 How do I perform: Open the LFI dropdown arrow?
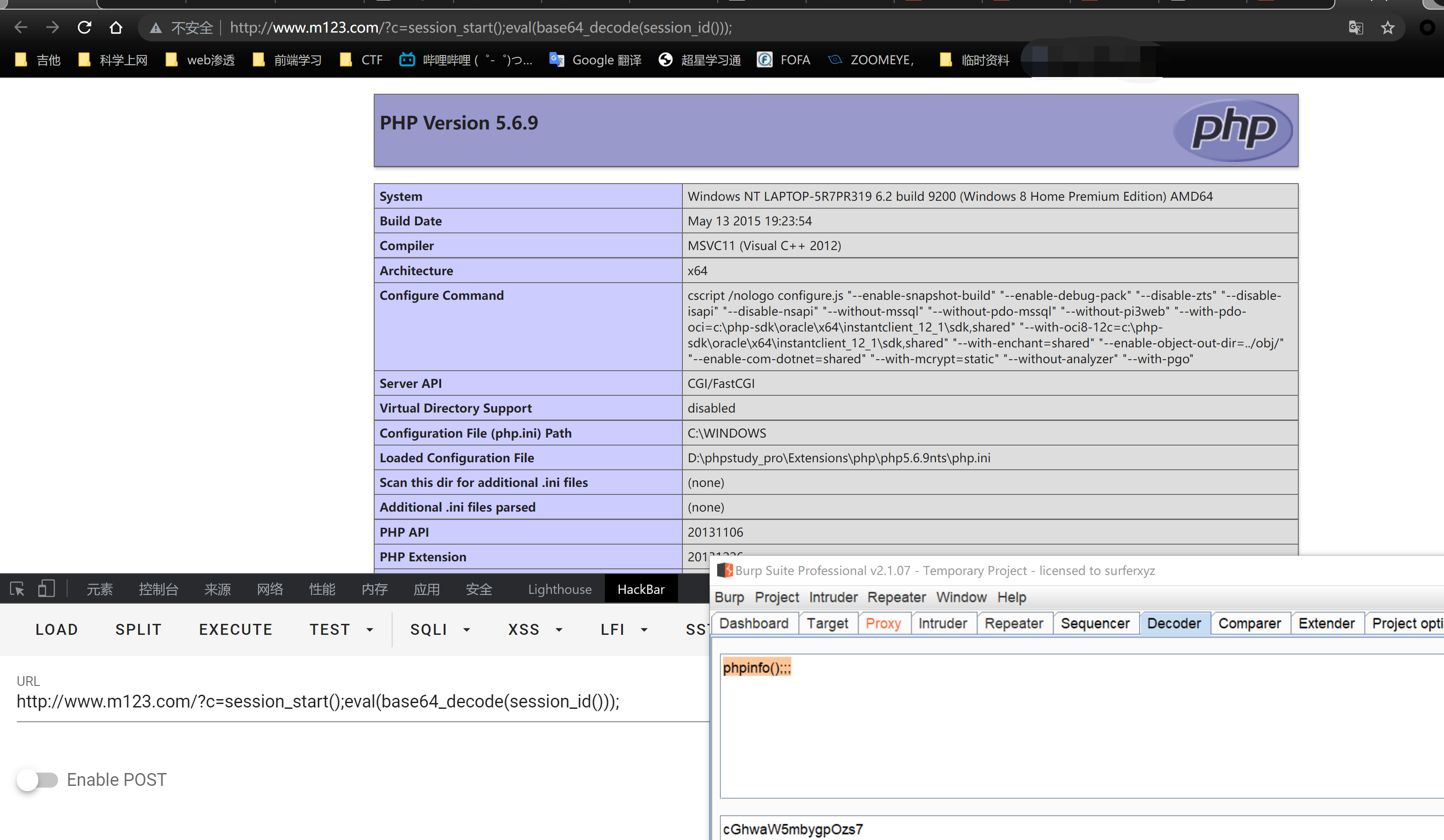coord(644,630)
